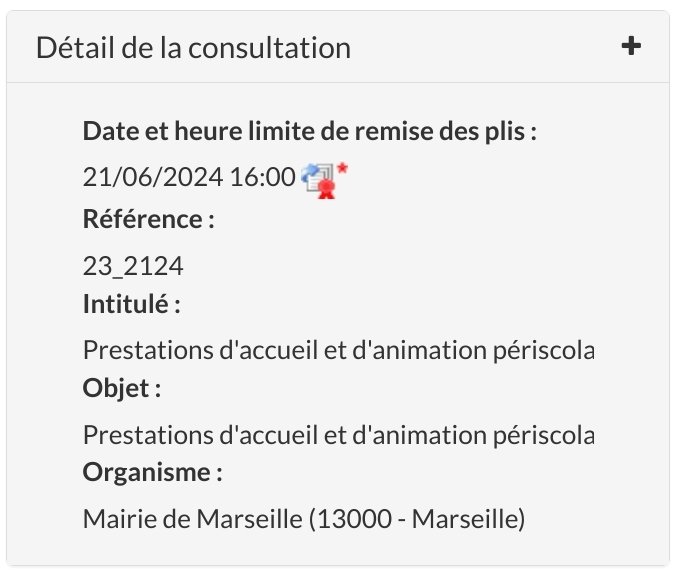Click the red asterisk beside the icon
Image resolution: width=682 pixels, height=585 pixels.
pyautogui.click(x=343, y=168)
